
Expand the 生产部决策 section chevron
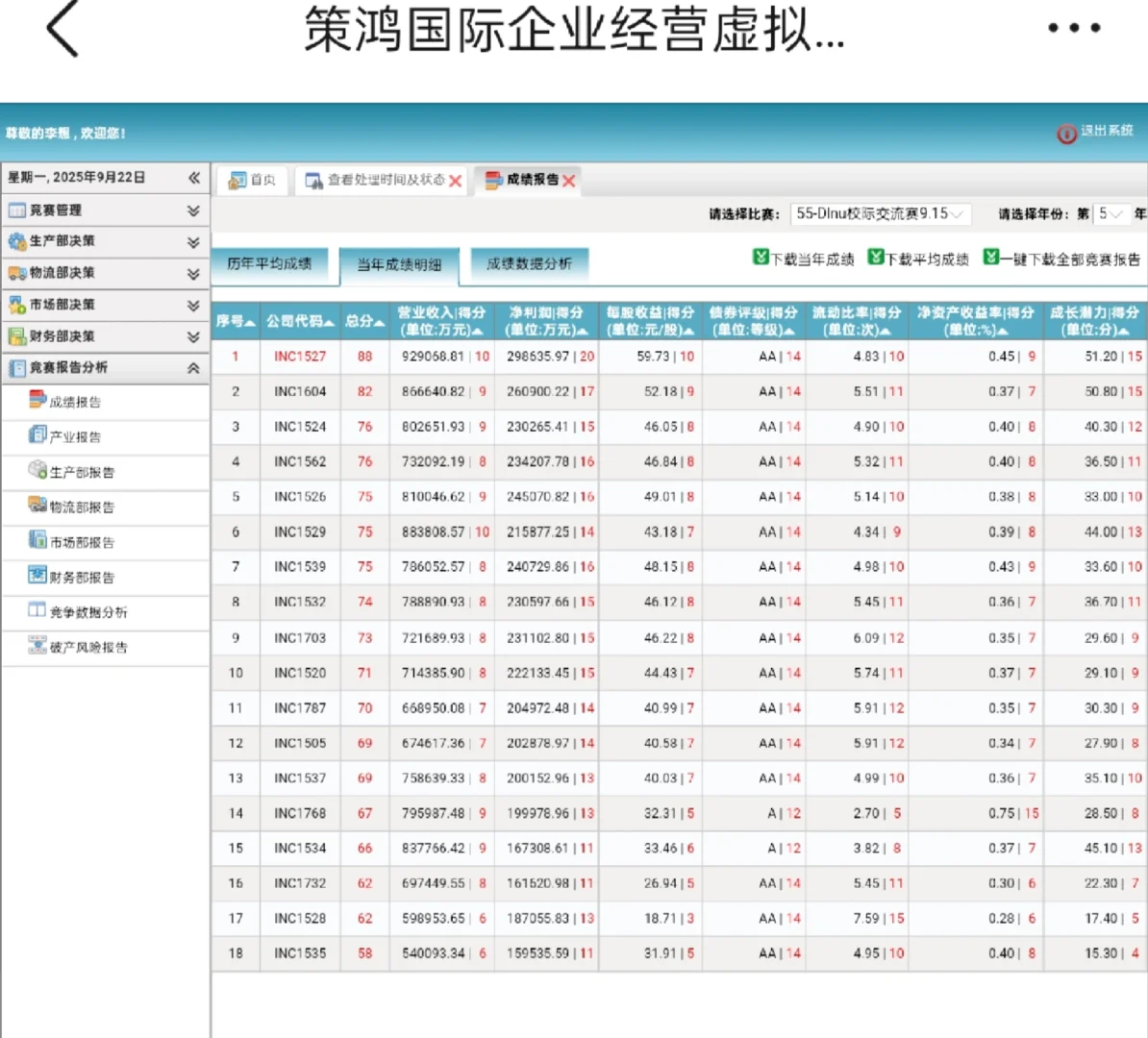click(x=193, y=242)
